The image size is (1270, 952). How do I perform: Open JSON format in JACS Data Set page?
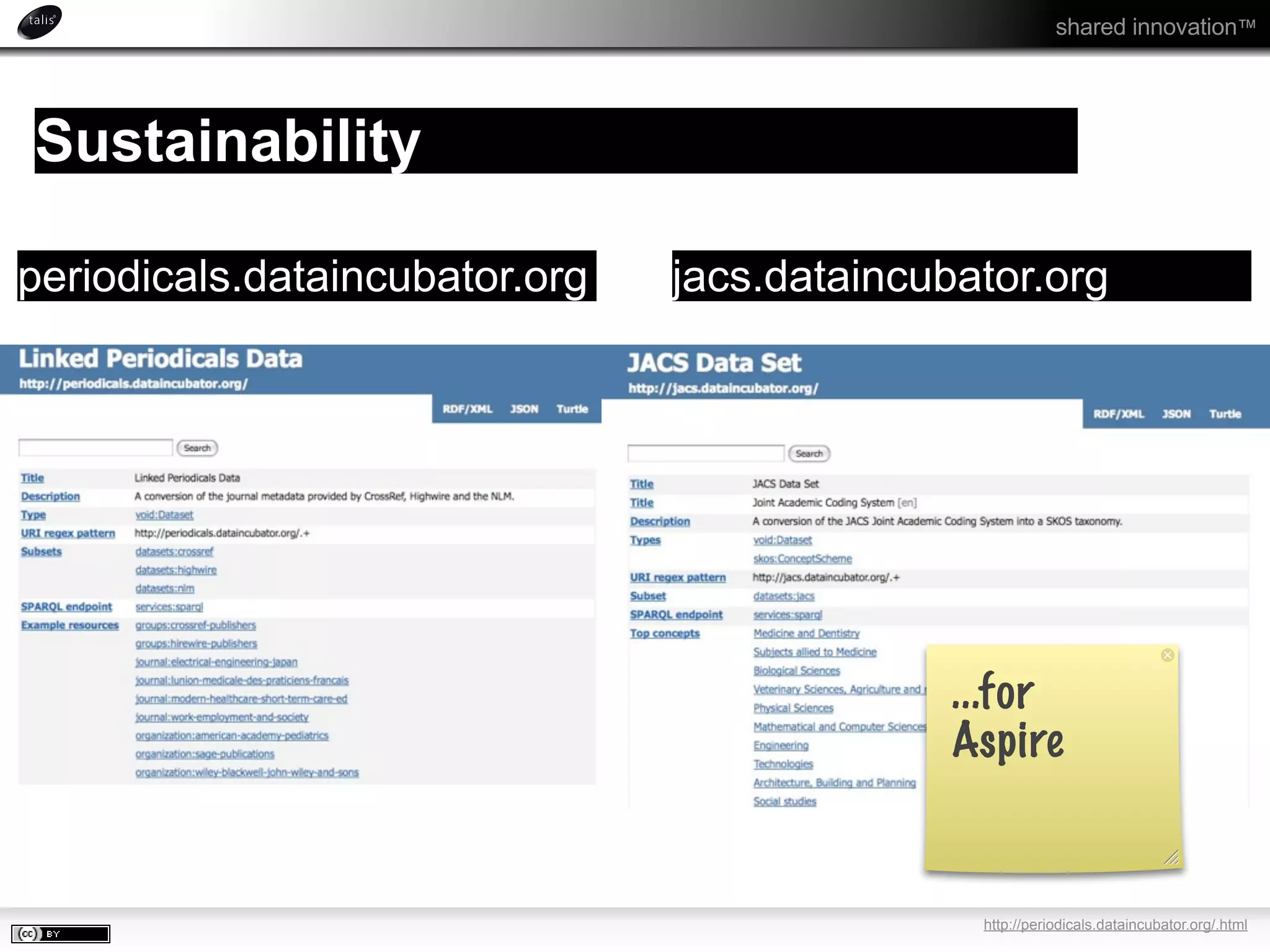[x=1176, y=414]
